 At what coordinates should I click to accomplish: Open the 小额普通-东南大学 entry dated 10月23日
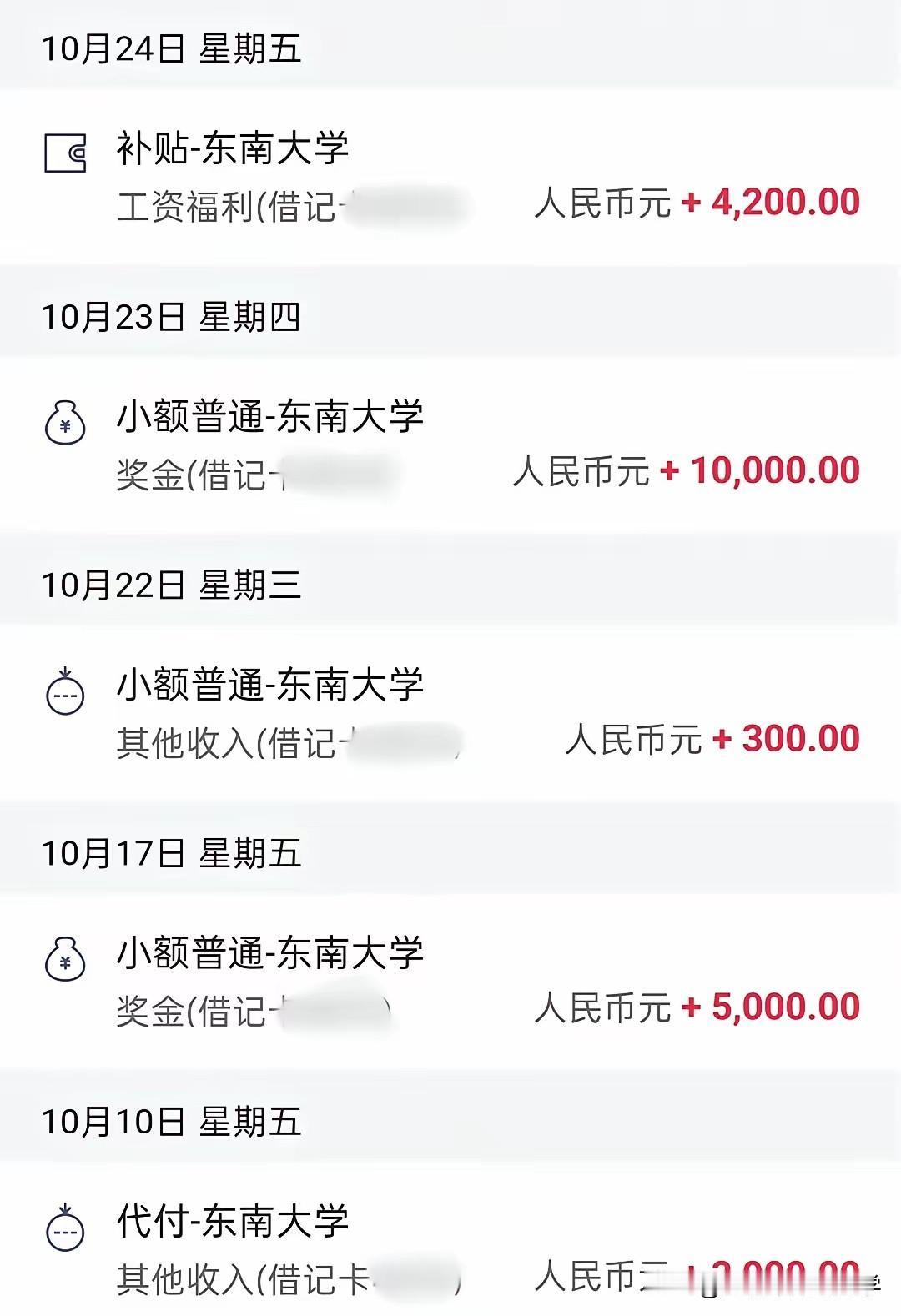[269, 417]
